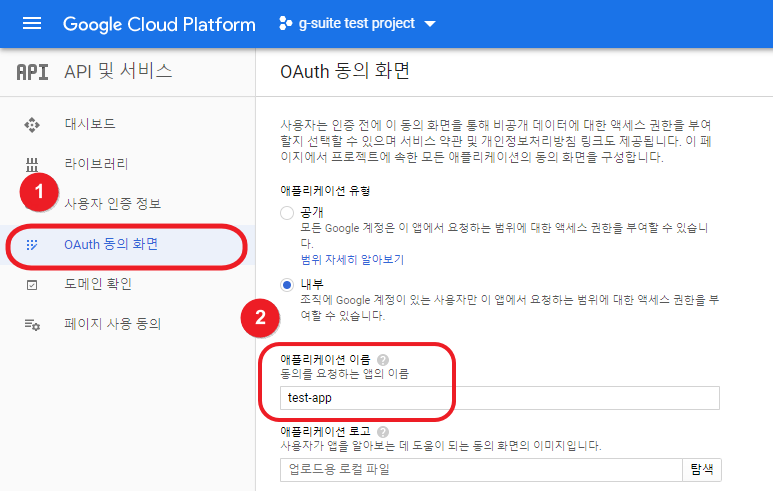Click the 내부 option label text
This screenshot has width=773, height=491.
click(x=312, y=284)
